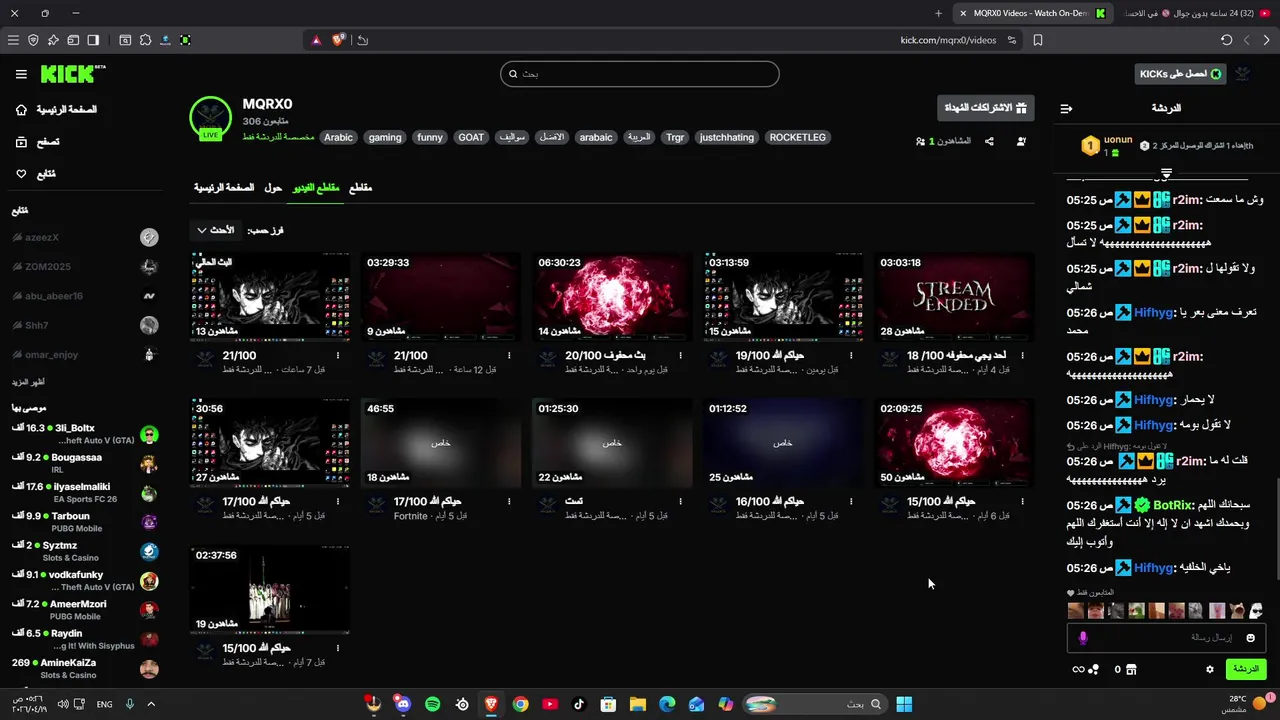The width and height of the screenshot is (1280, 720).
Task: Open followed channel azeezX
Action: pos(85,237)
